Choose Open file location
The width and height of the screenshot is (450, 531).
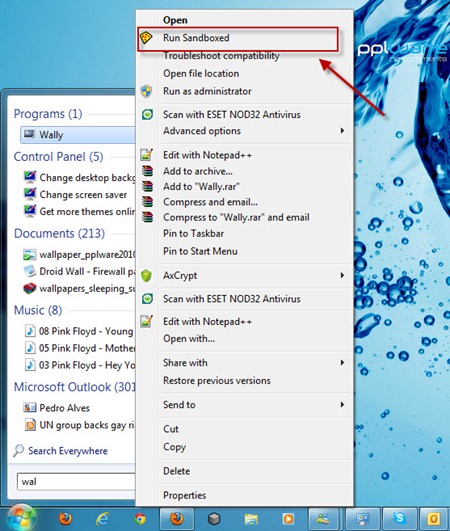[x=201, y=73]
